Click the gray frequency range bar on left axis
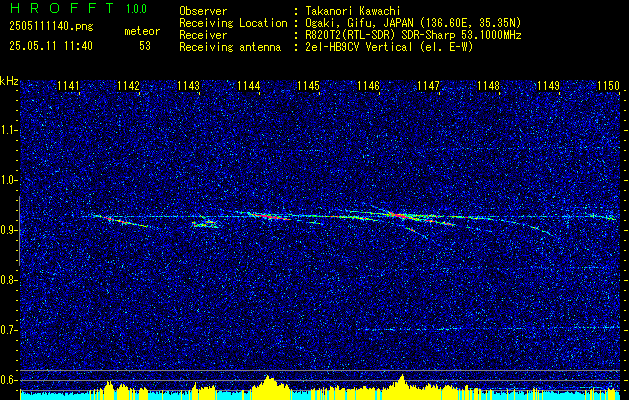629x400 pixels. click(x=19, y=231)
